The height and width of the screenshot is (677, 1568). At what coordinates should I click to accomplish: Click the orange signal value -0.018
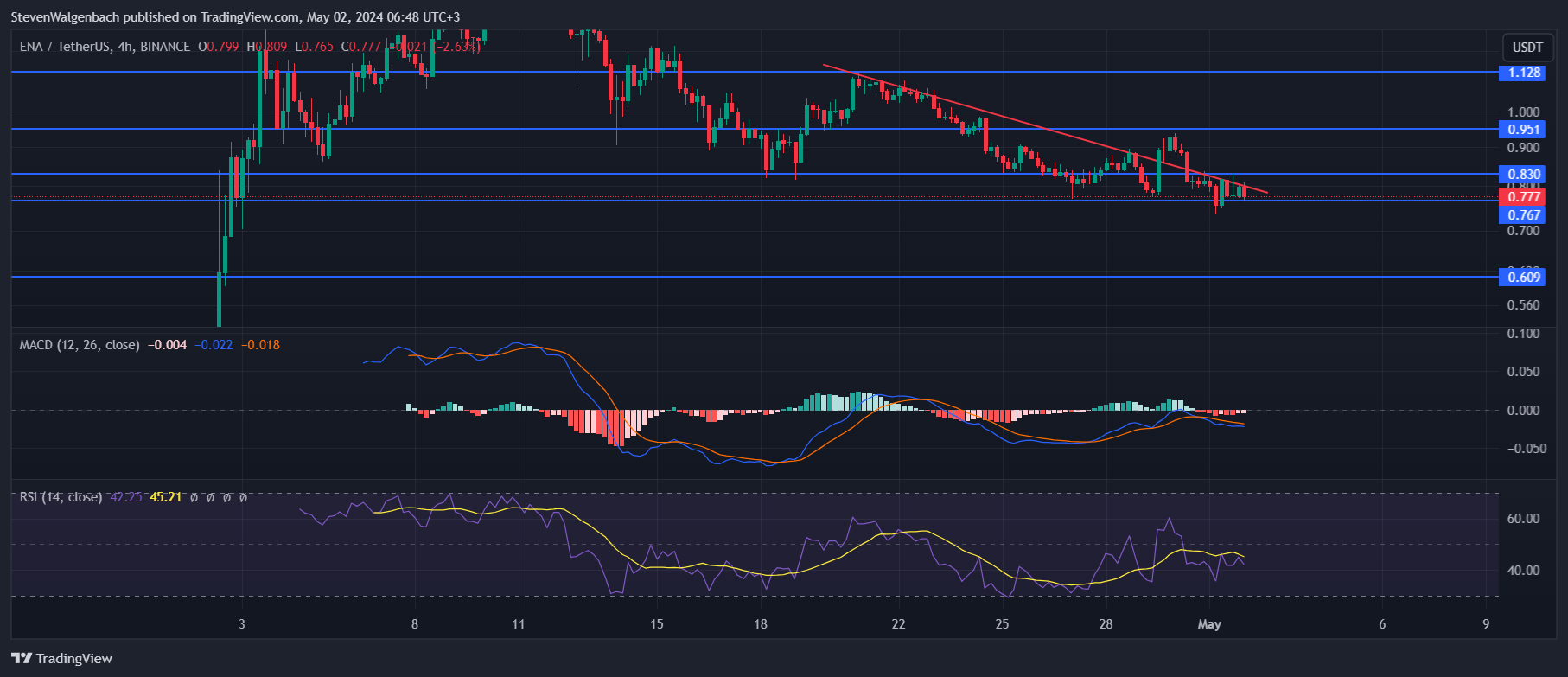(x=260, y=345)
